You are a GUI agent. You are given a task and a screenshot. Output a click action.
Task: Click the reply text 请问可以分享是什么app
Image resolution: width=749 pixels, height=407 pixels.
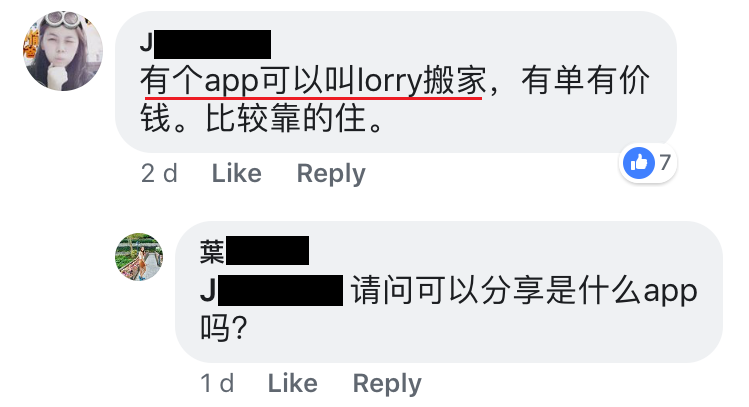pos(524,290)
